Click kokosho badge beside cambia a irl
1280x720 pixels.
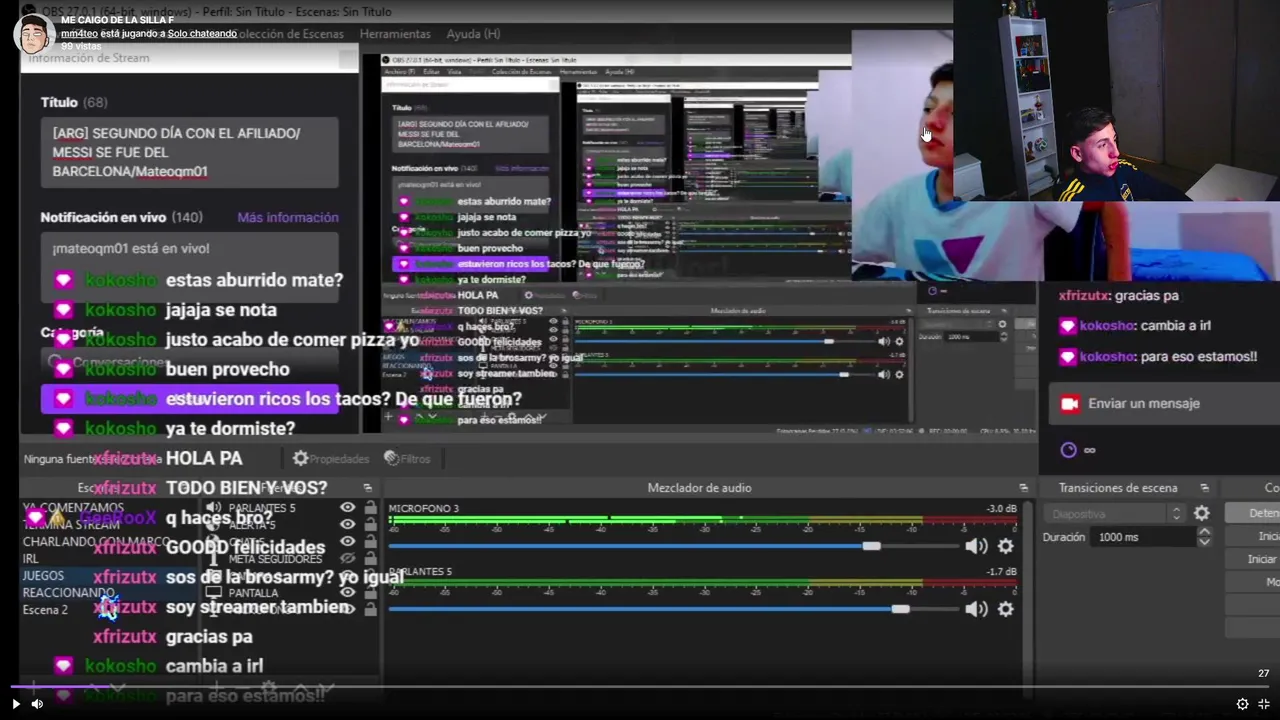coord(1067,326)
